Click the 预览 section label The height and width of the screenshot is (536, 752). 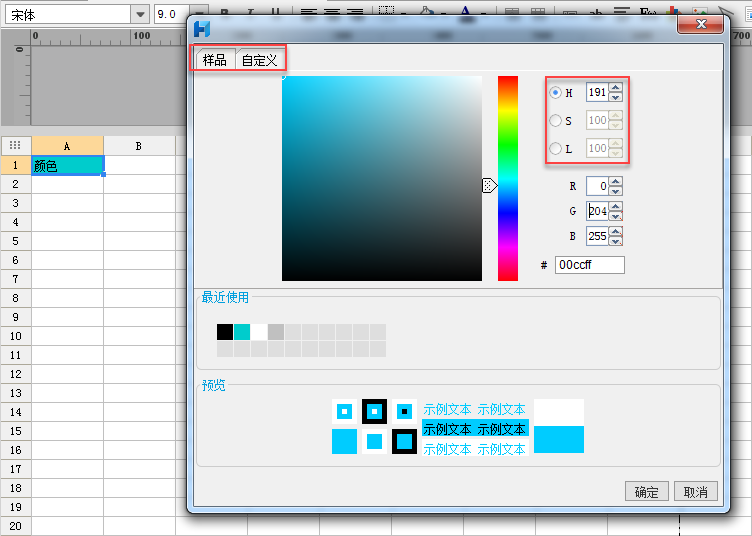(x=213, y=385)
